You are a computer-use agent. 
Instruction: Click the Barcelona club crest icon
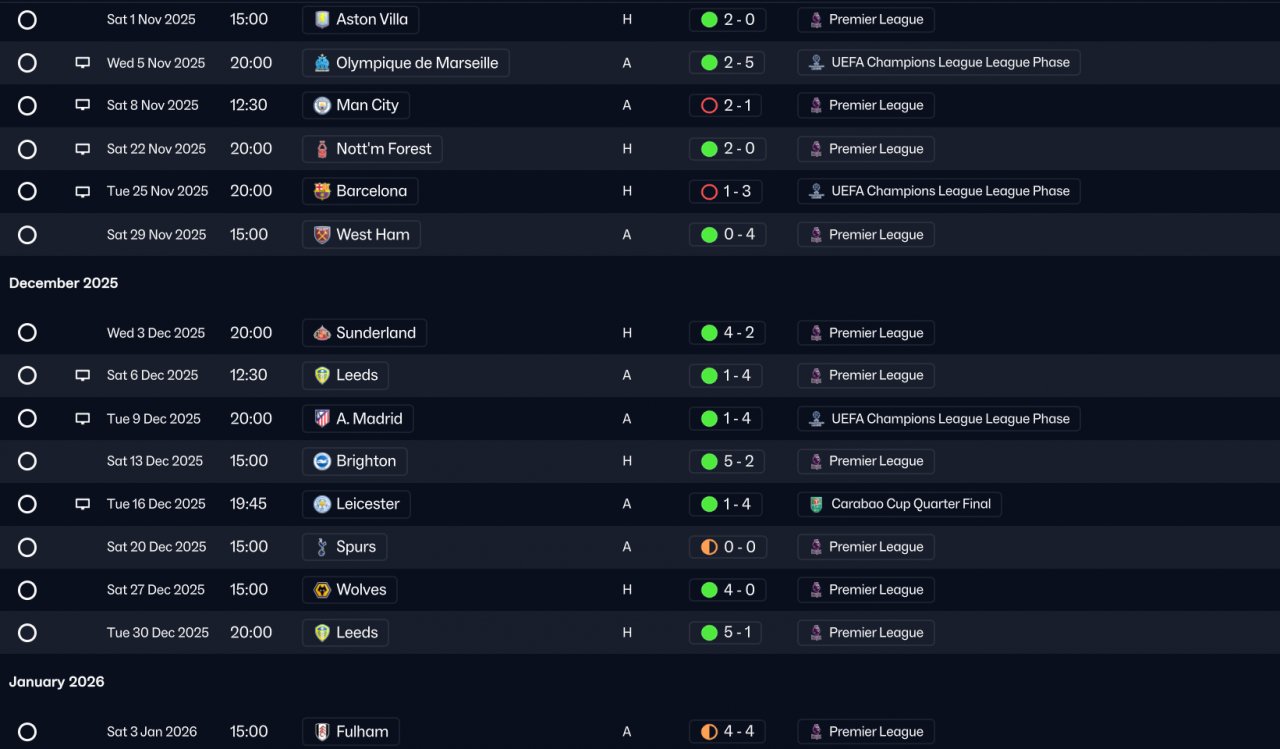pyautogui.click(x=322, y=191)
